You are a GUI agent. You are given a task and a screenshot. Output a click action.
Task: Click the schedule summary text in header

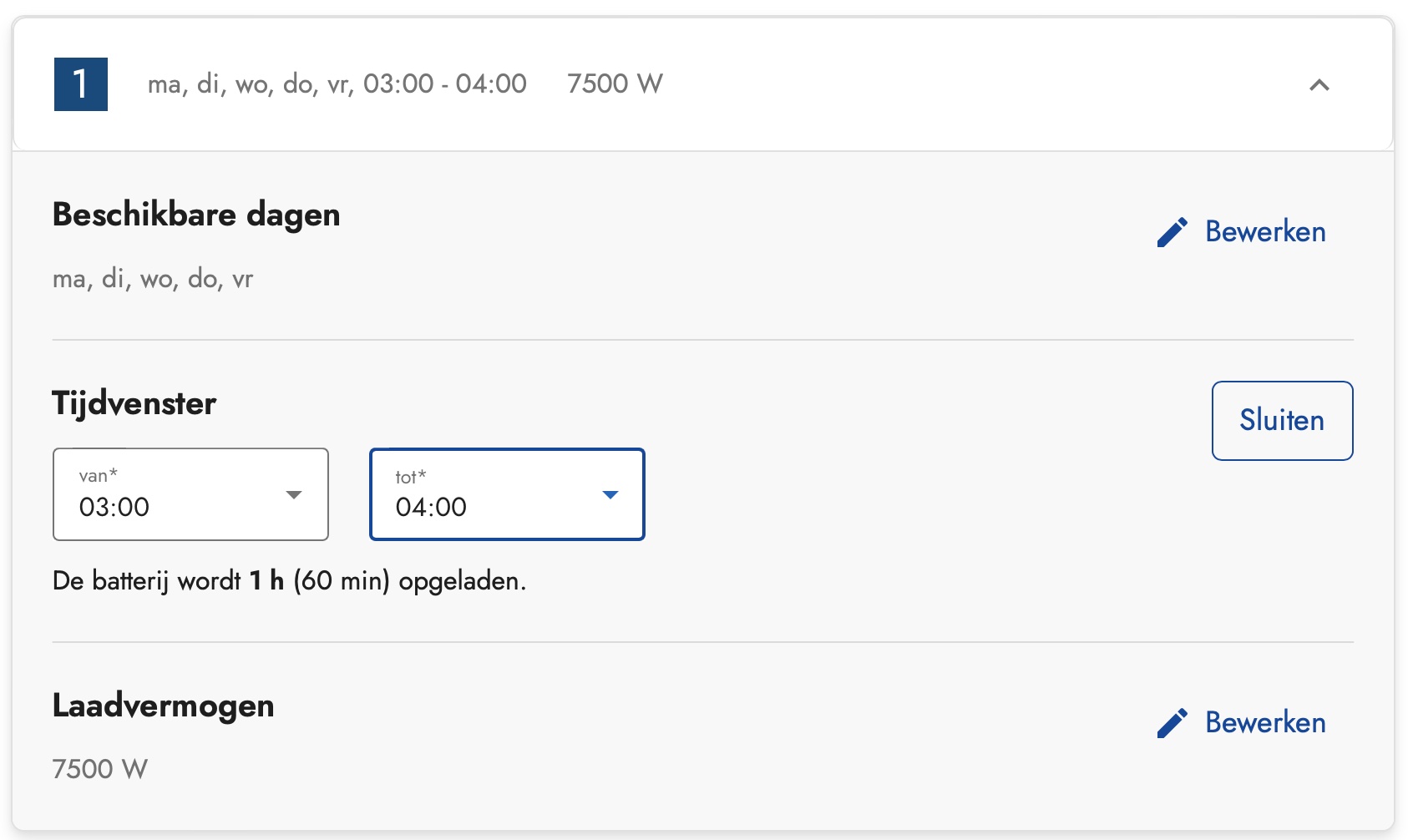(x=337, y=84)
